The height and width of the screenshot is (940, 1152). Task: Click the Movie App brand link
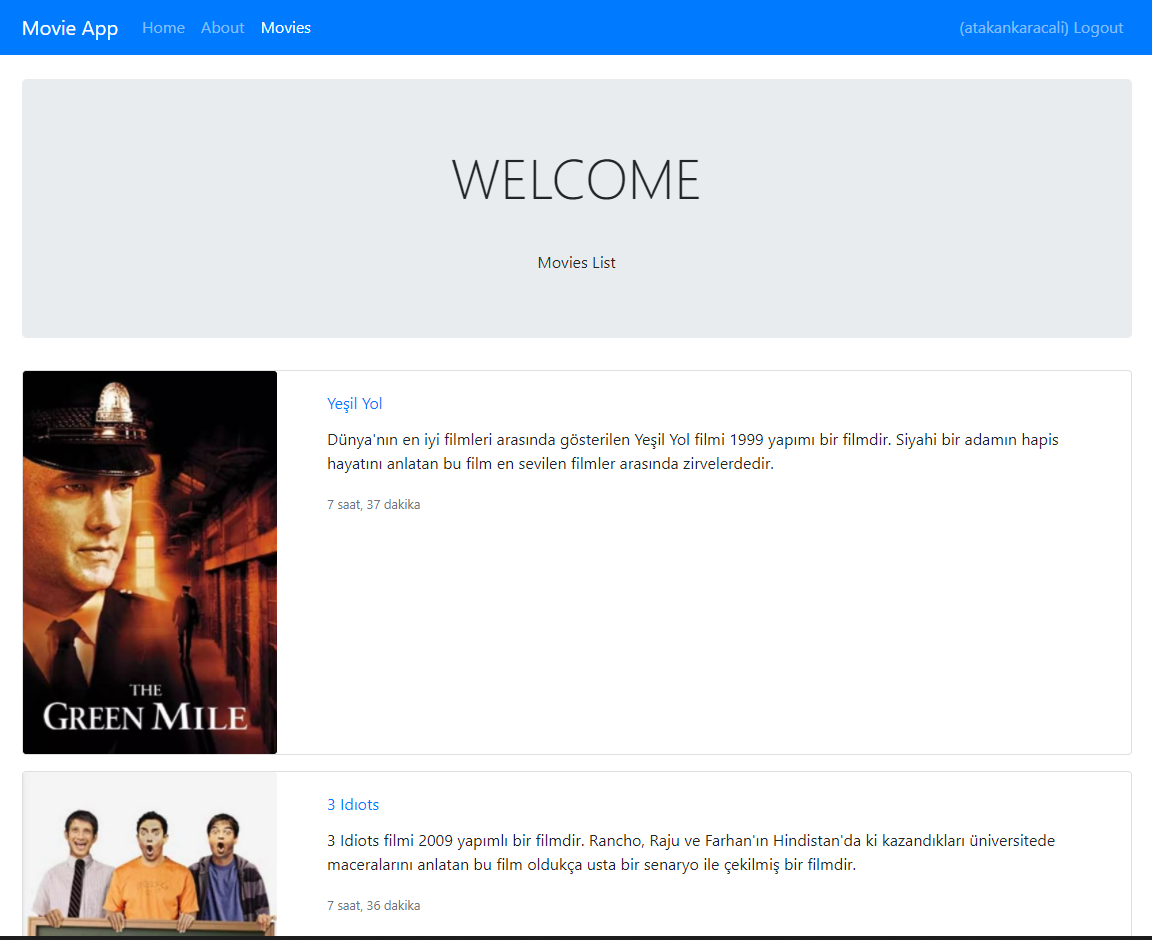(x=70, y=27)
